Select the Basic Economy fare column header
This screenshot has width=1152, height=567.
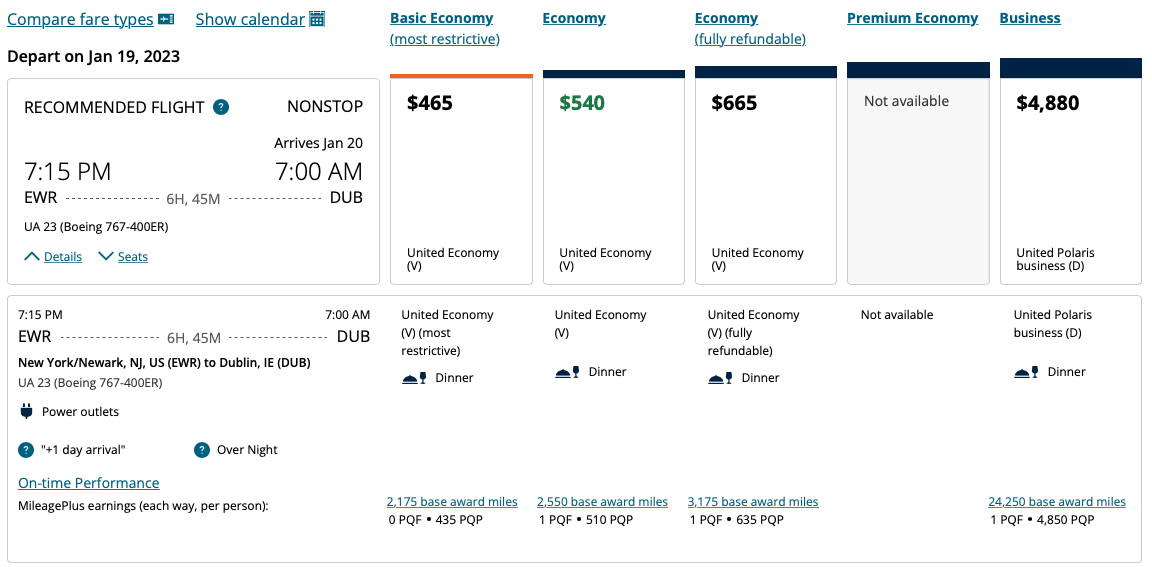441,19
